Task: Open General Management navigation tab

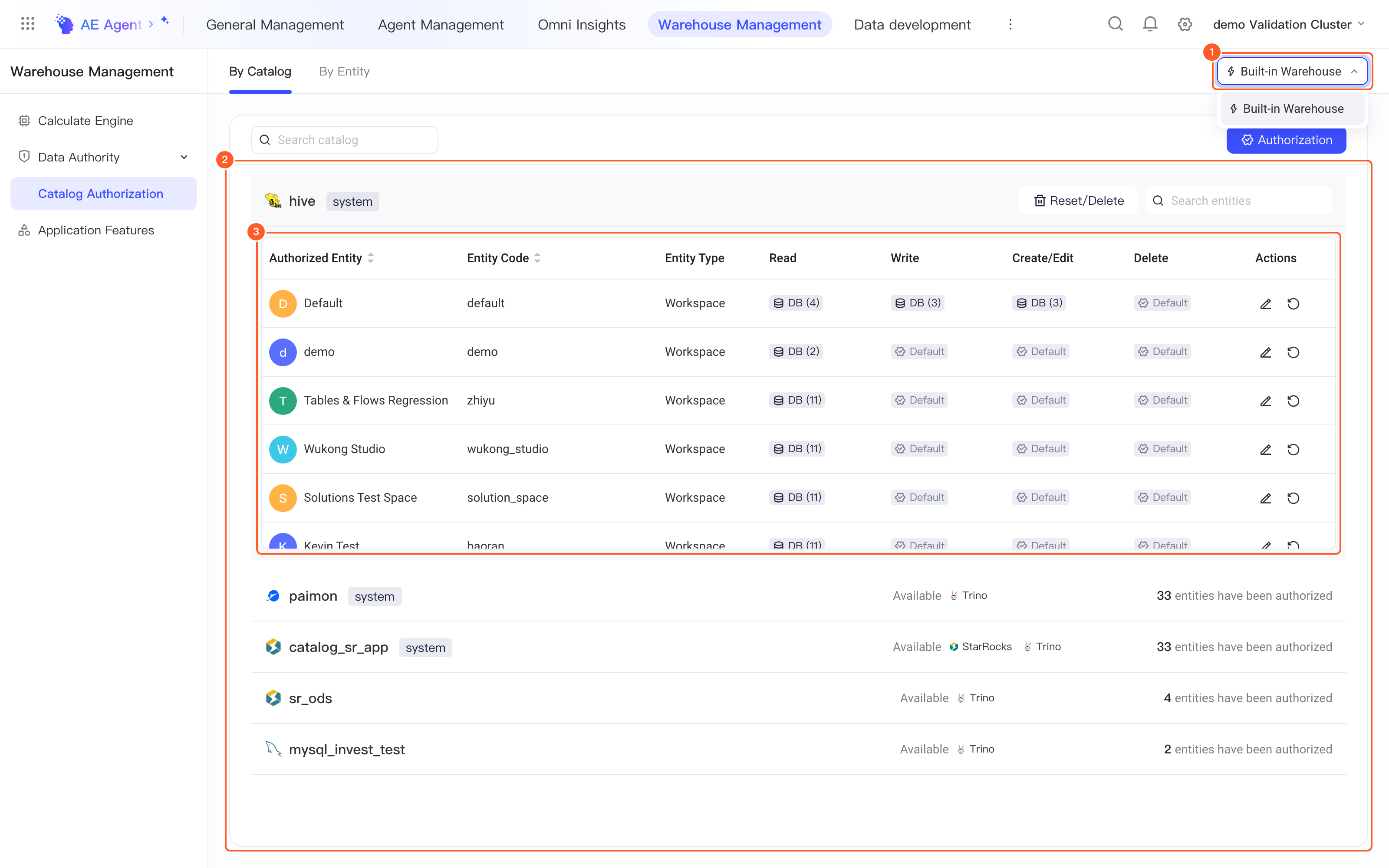Action: tap(275, 24)
